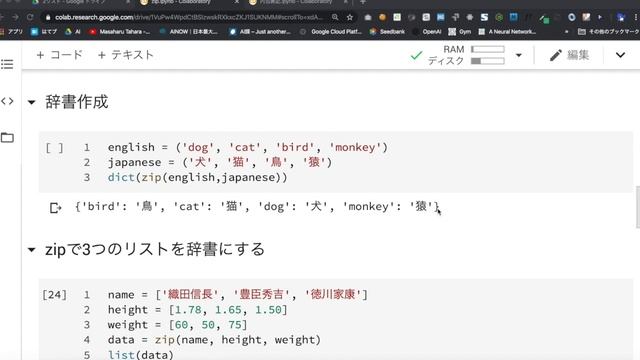Click the list(data) code line

point(141,355)
